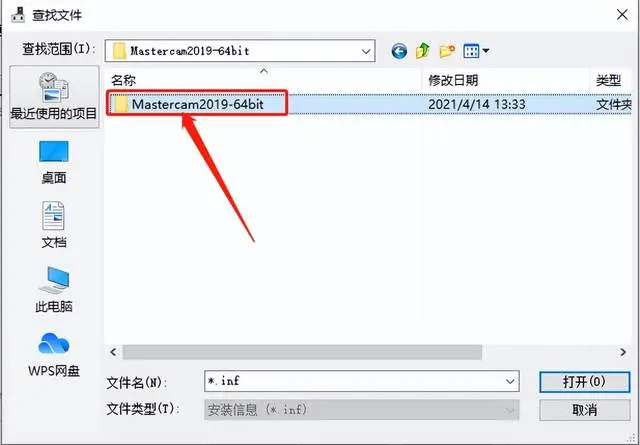
Task: Create a new folder with toolbar icon
Action: tap(447, 51)
